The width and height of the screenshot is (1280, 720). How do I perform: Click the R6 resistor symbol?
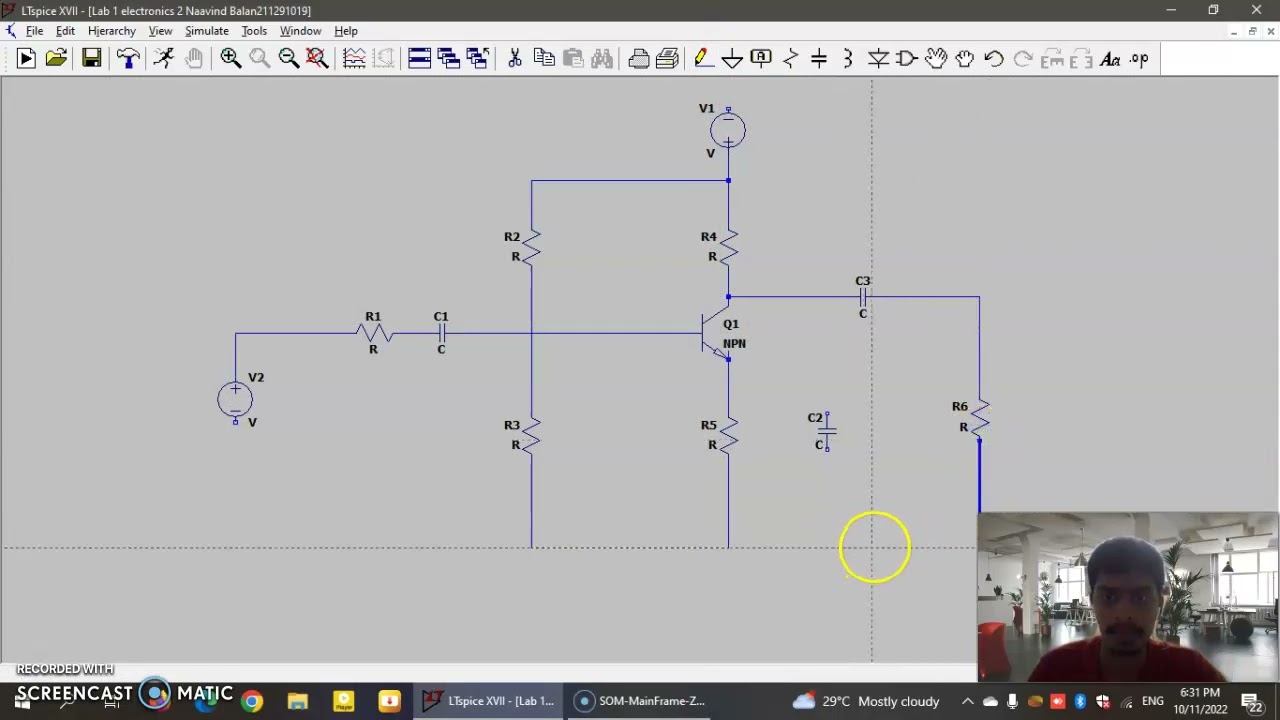(x=980, y=417)
